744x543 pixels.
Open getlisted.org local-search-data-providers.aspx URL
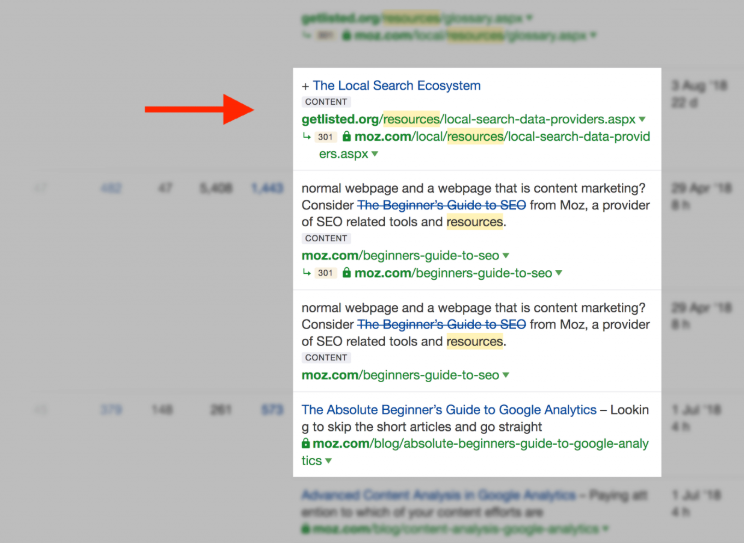(x=468, y=119)
